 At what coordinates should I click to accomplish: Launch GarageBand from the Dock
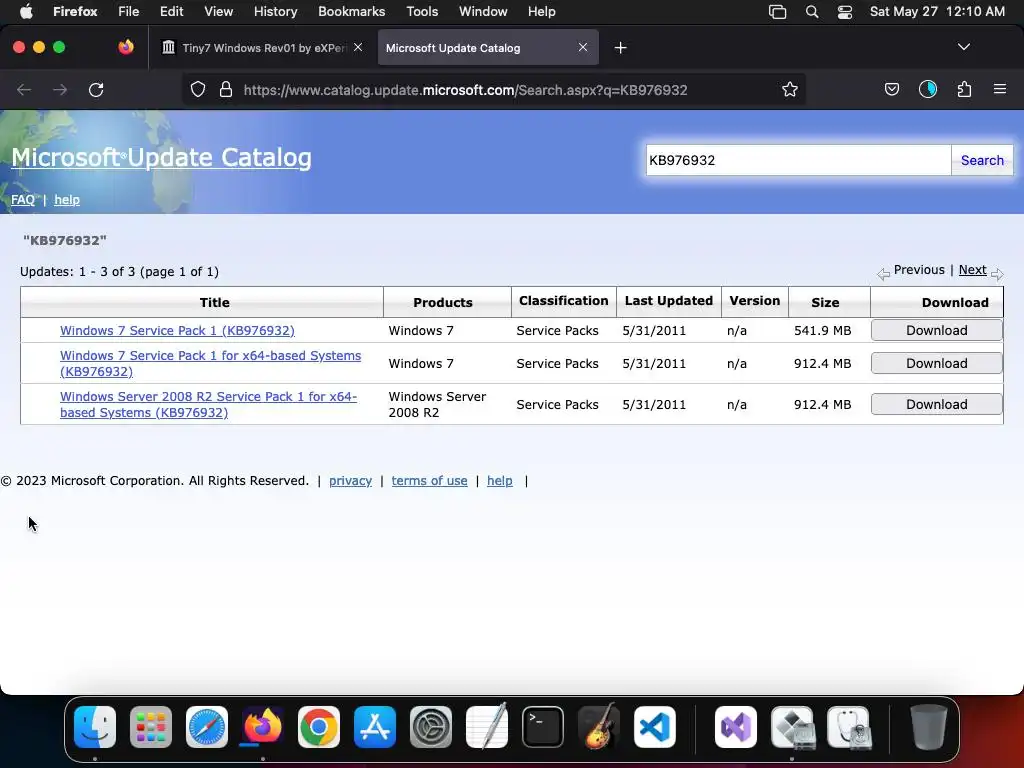599,727
